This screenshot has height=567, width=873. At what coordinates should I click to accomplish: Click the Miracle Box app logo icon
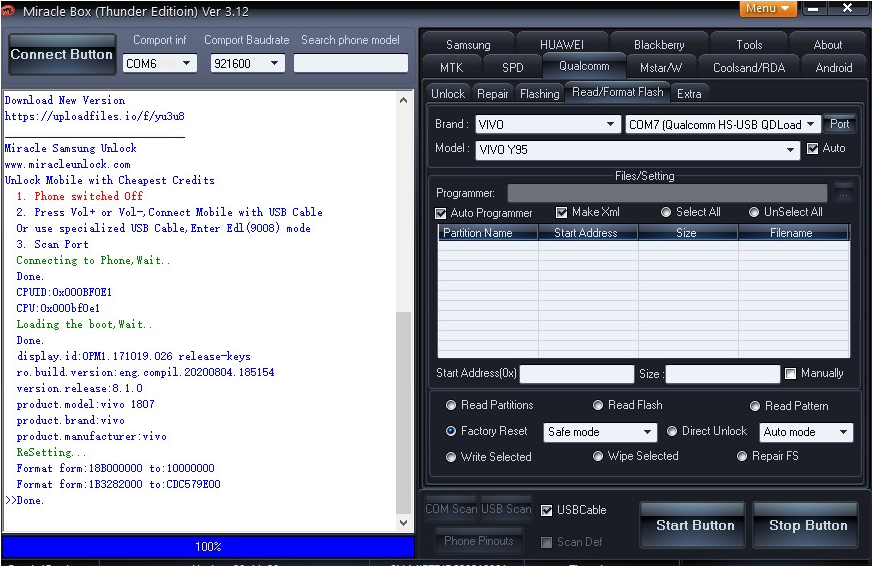coord(8,10)
